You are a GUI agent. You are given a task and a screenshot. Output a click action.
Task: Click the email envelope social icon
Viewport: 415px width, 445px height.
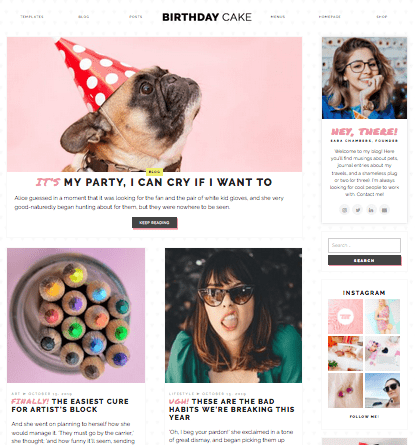[x=384, y=210]
